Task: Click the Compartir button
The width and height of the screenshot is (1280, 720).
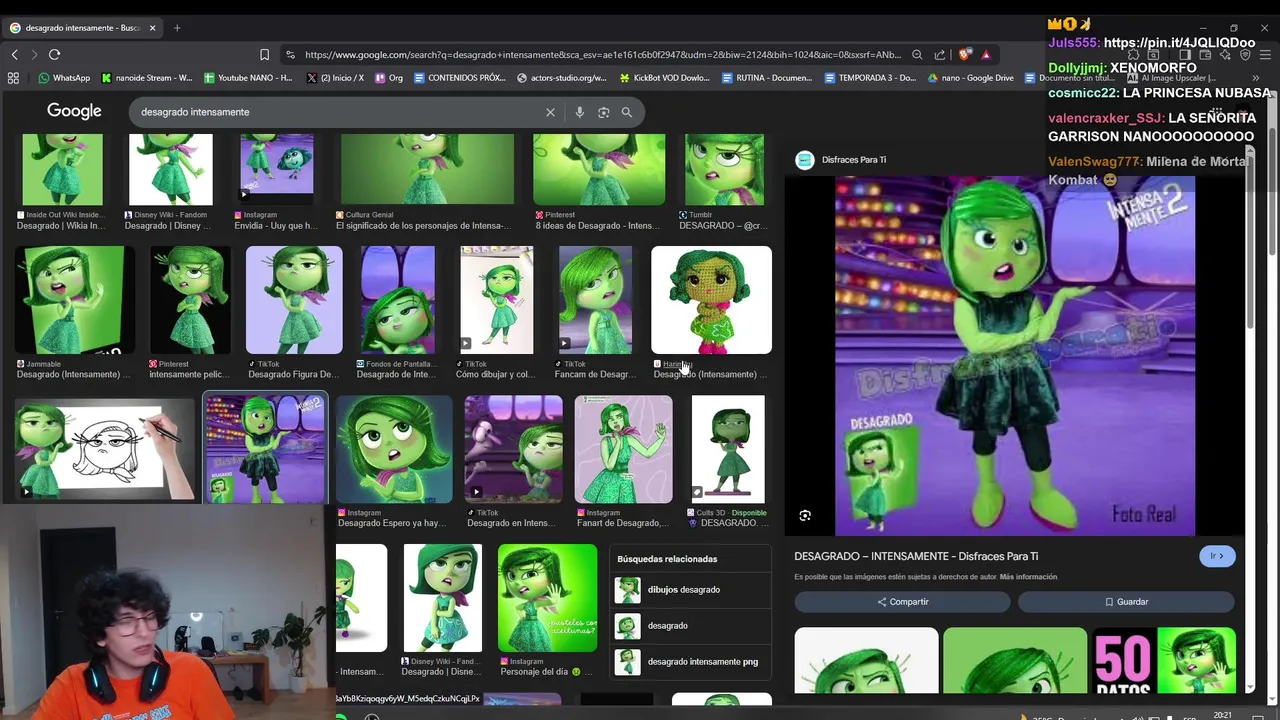Action: coord(902,602)
